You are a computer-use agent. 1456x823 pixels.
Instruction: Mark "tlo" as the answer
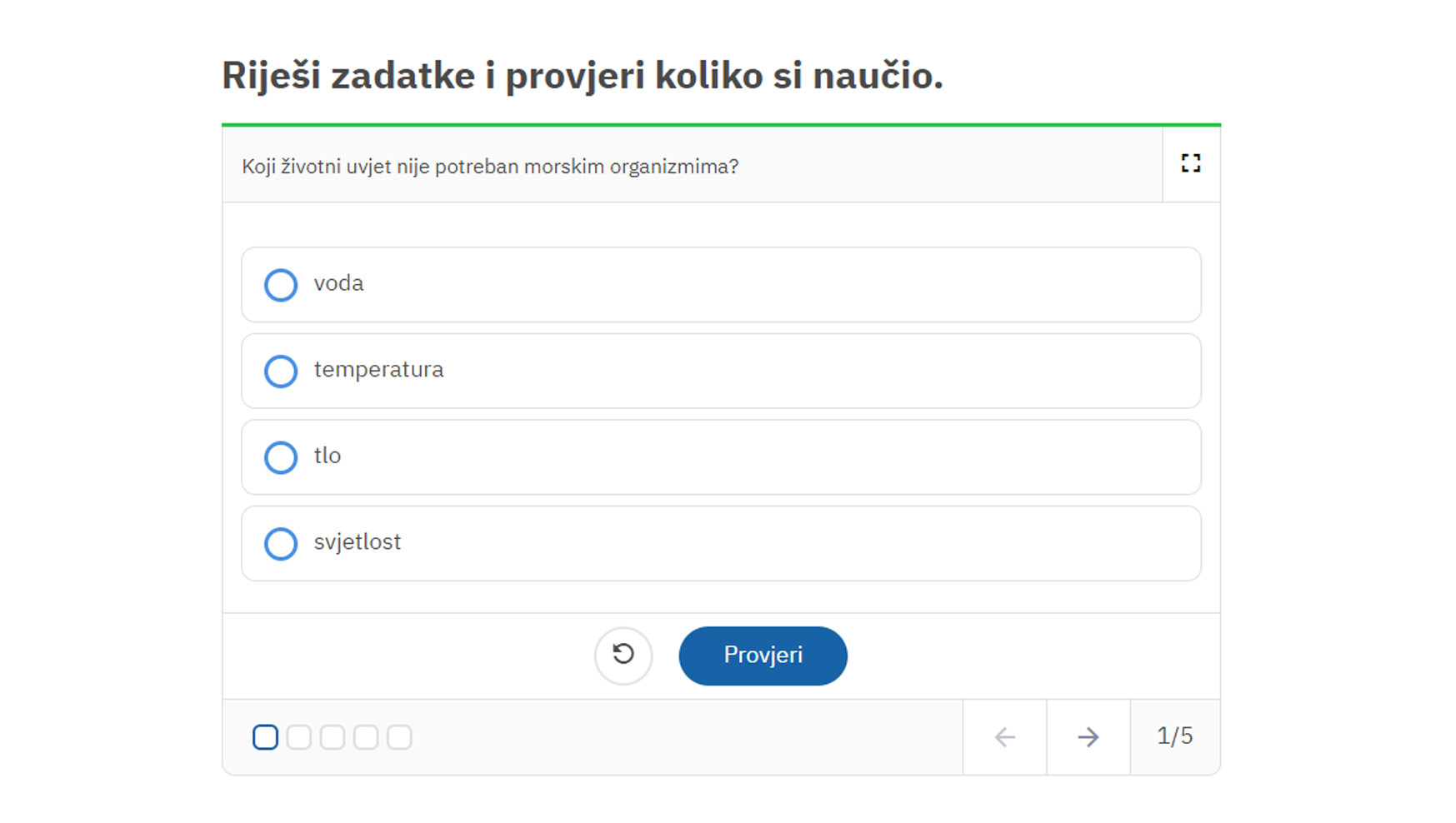click(x=281, y=457)
